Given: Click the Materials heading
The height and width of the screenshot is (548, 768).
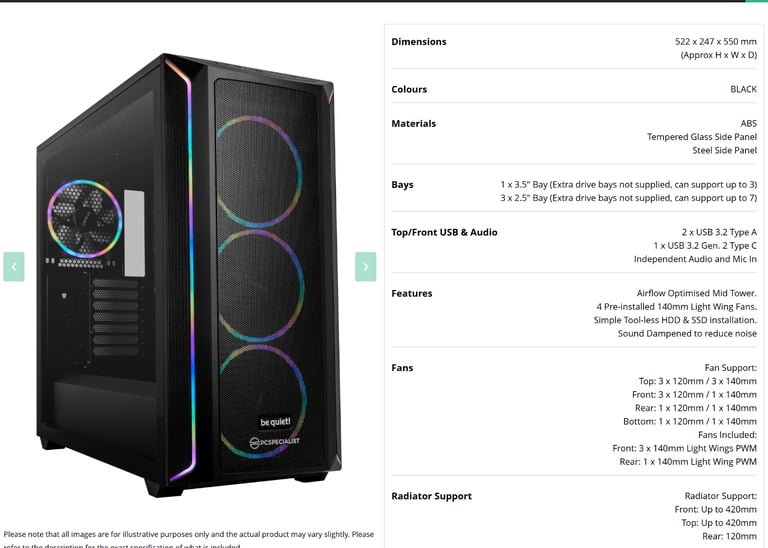Looking at the screenshot, I should (x=413, y=123).
